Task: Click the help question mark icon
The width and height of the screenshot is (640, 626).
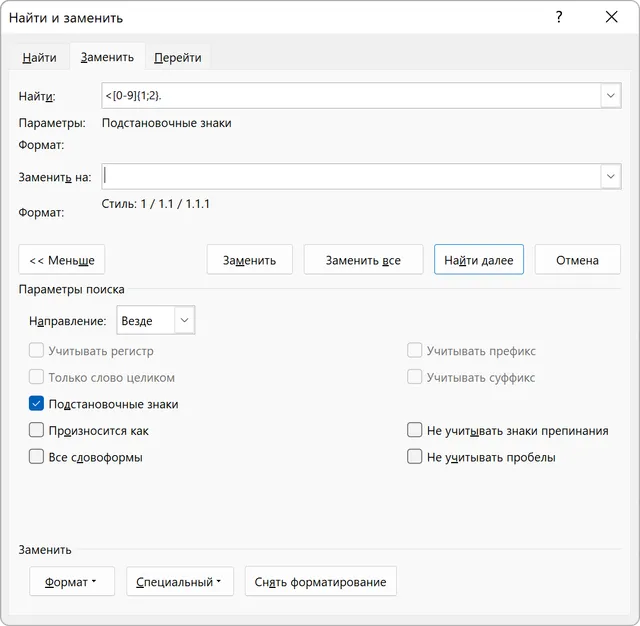Action: coord(559,17)
